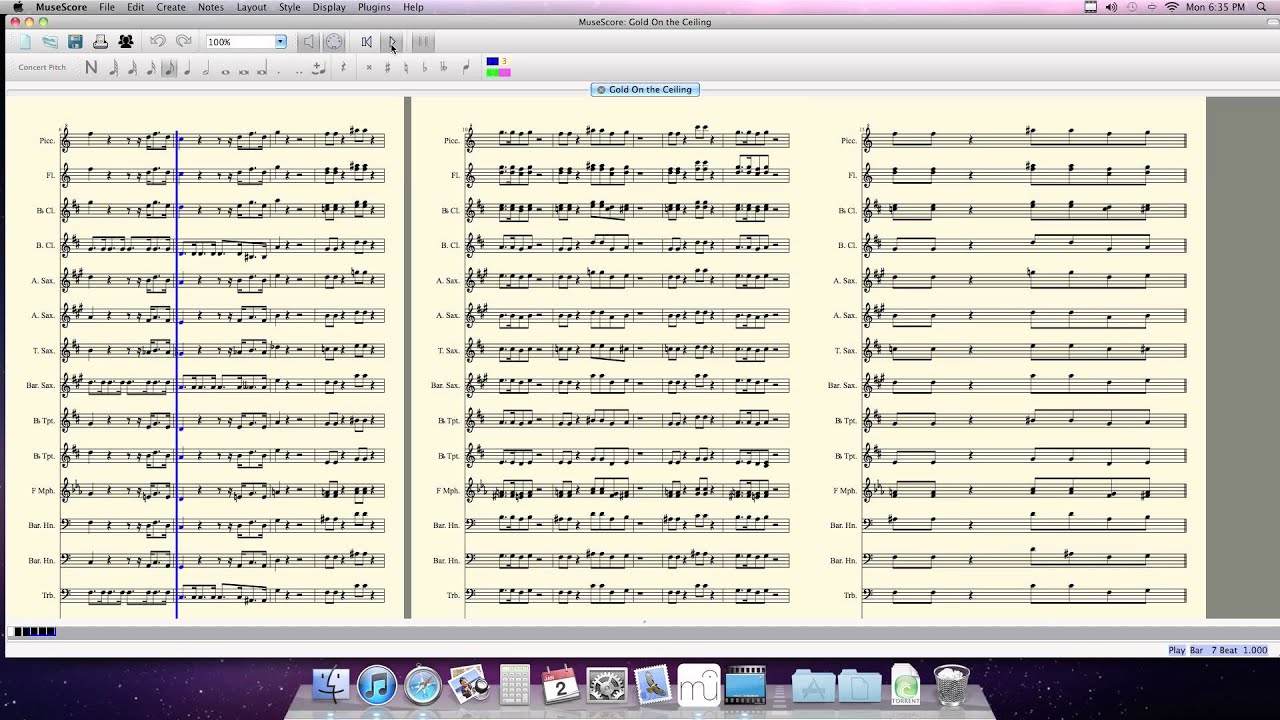
Task: Select the half note duration
Action: tap(206, 68)
